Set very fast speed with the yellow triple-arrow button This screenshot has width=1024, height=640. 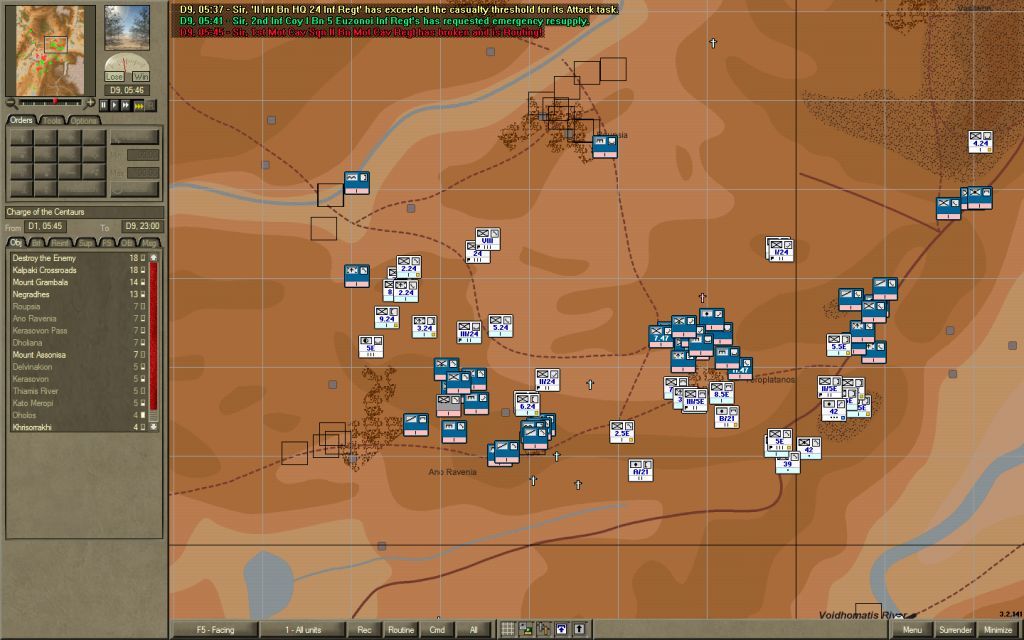click(x=138, y=105)
